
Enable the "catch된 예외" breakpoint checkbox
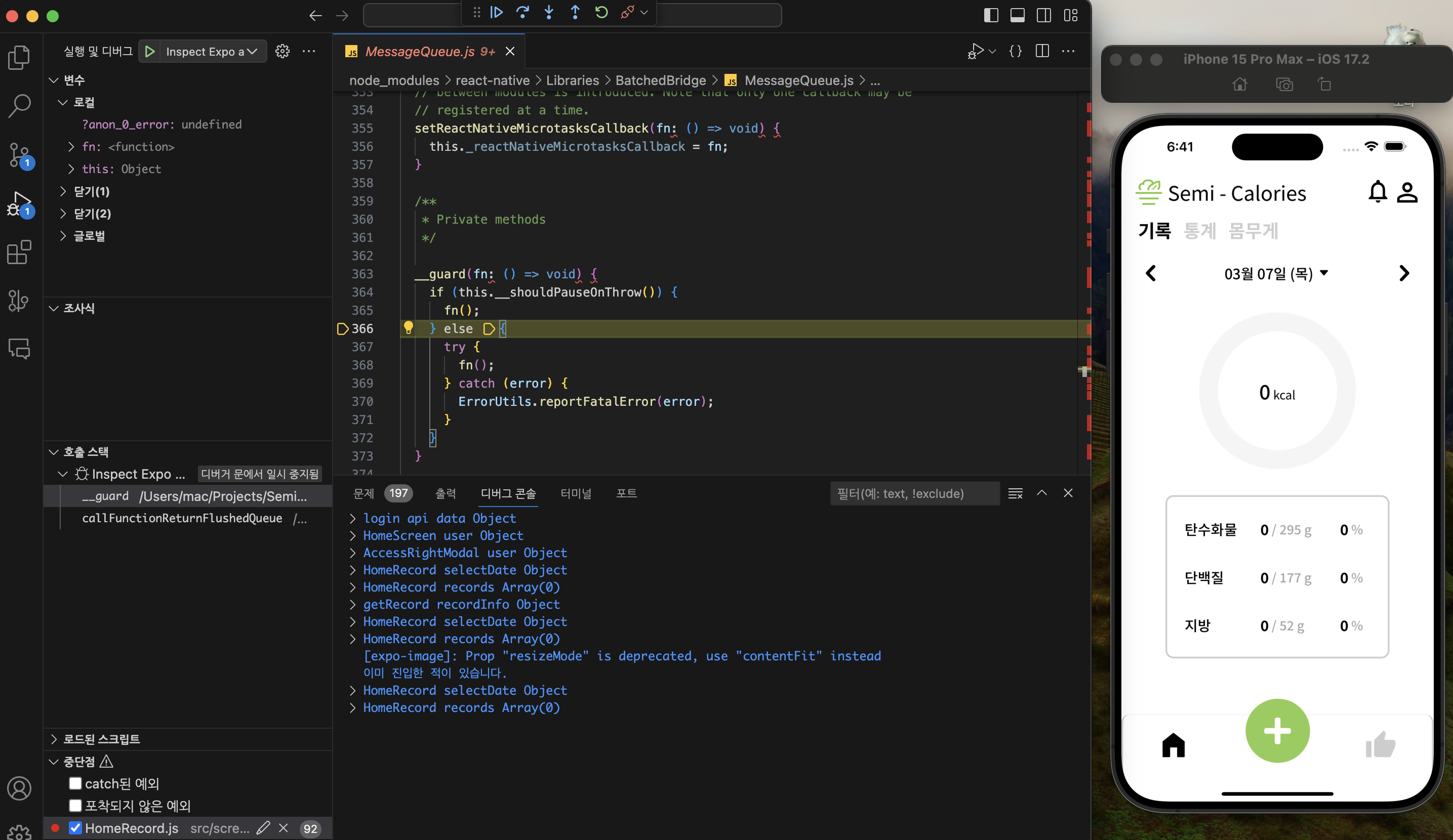(x=75, y=783)
